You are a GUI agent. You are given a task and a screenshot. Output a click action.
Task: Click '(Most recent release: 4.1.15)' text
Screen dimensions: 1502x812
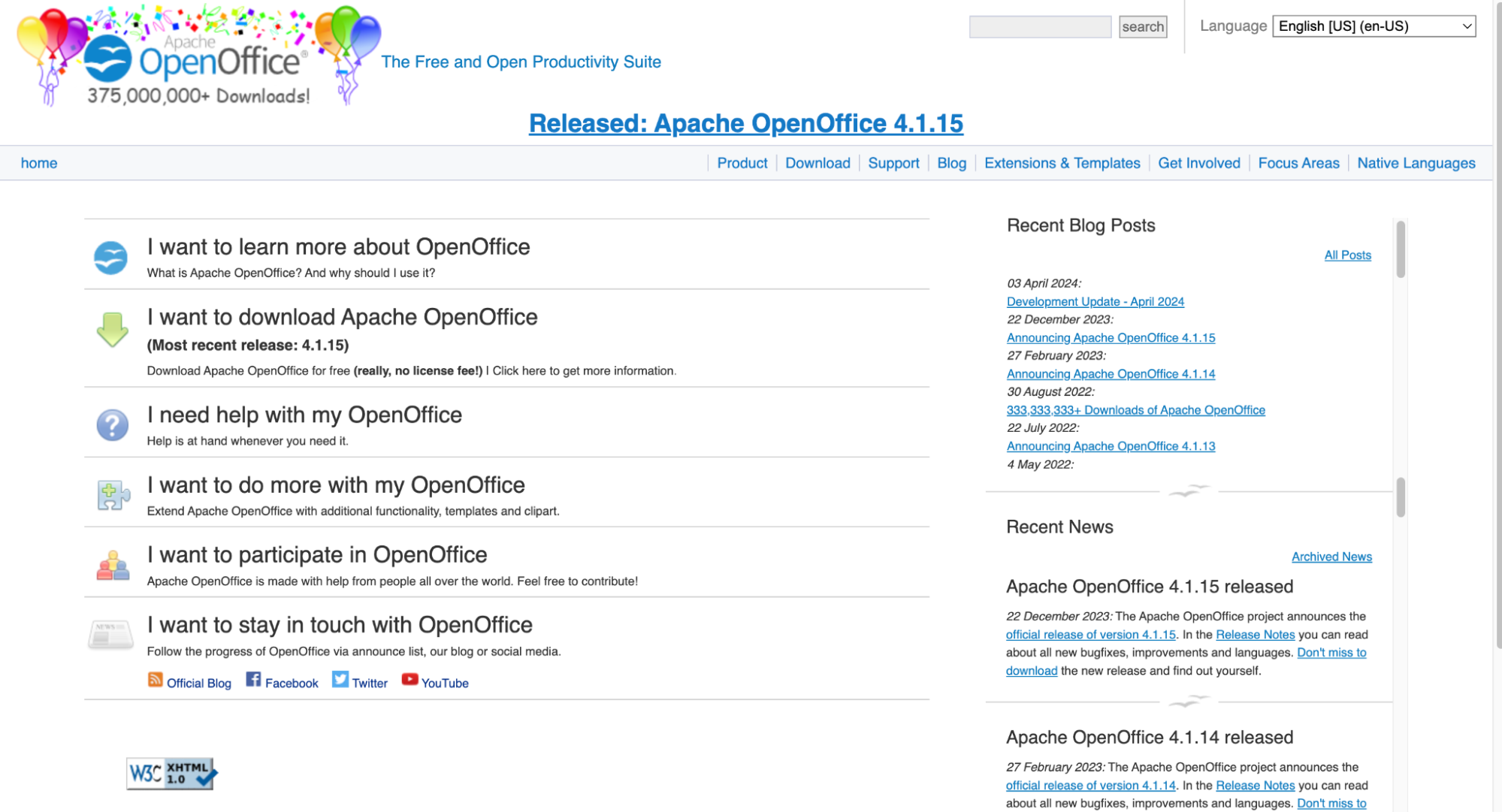pos(248,346)
